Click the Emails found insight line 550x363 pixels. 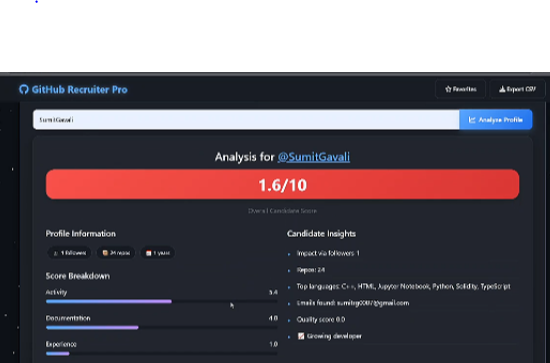[353, 303]
